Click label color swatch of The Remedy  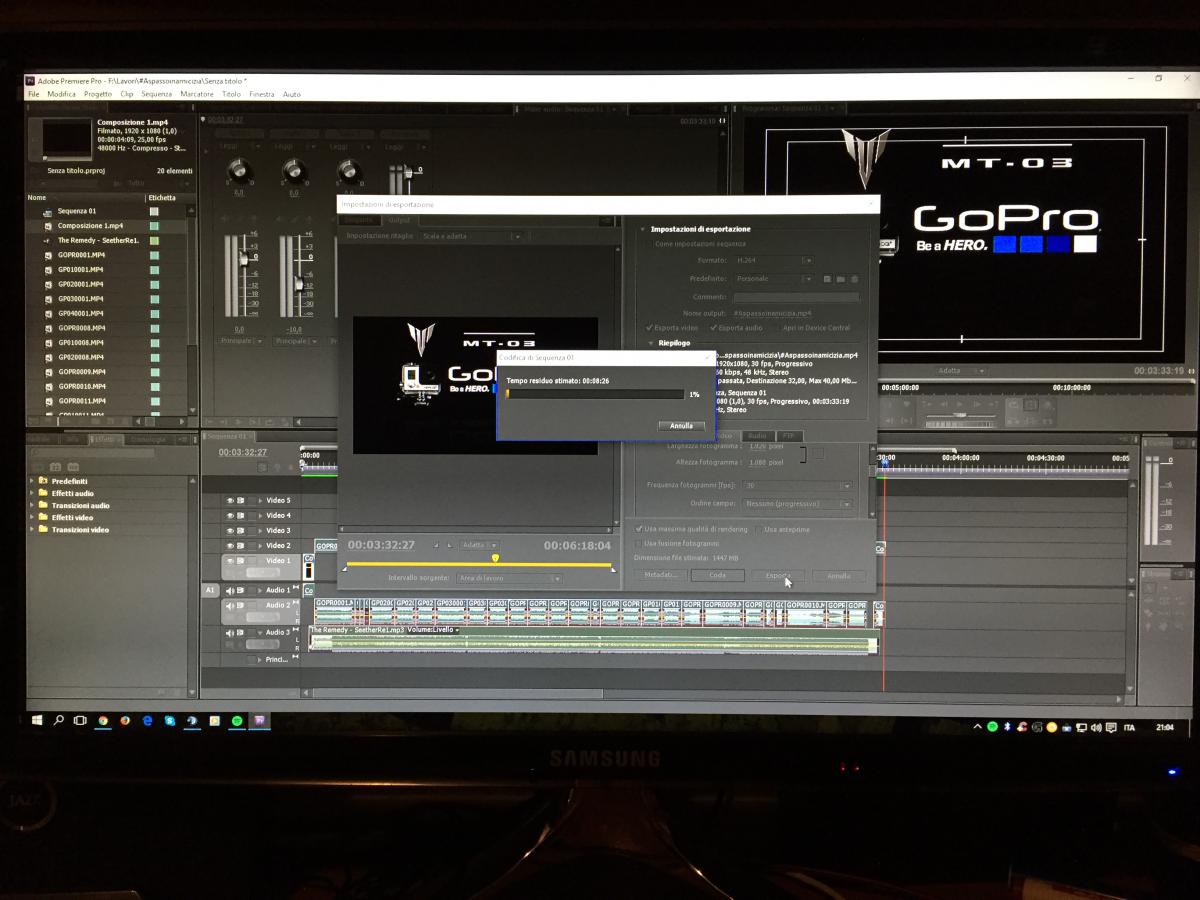click(154, 240)
